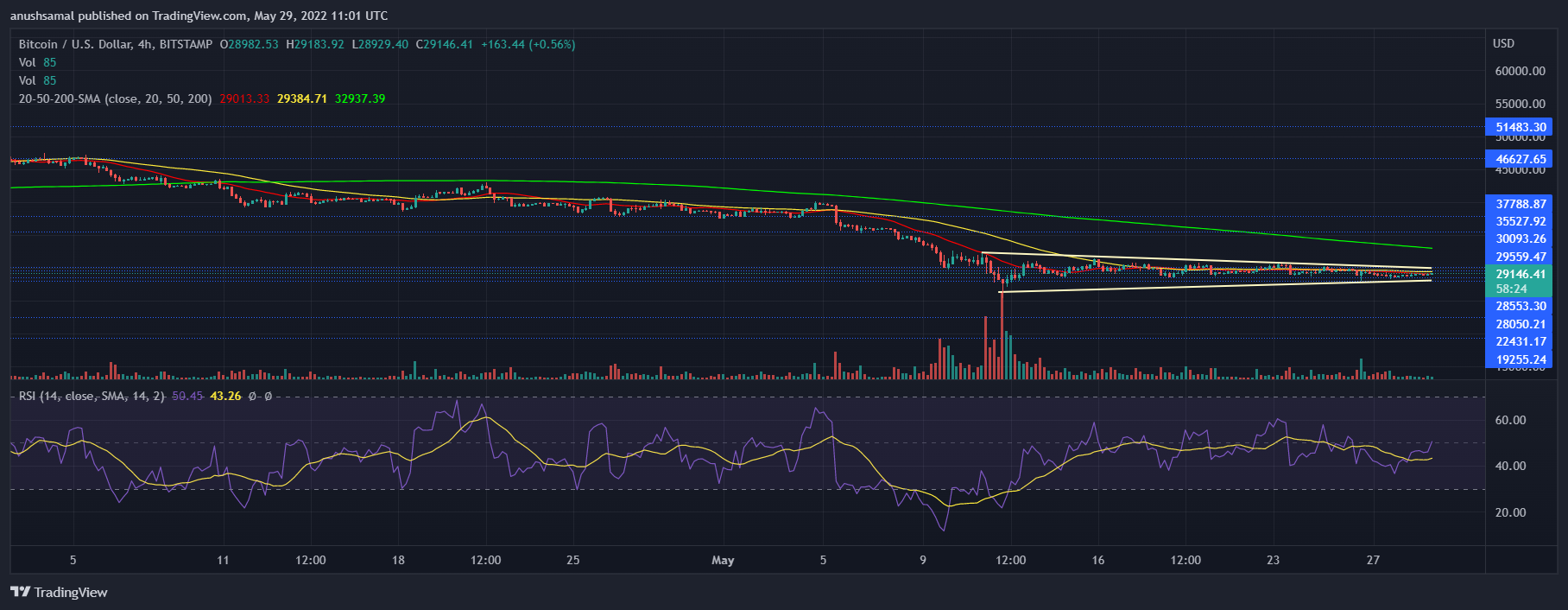The width and height of the screenshot is (1568, 610).
Task: Select the 19255.24 price level label
Action: [1521, 359]
